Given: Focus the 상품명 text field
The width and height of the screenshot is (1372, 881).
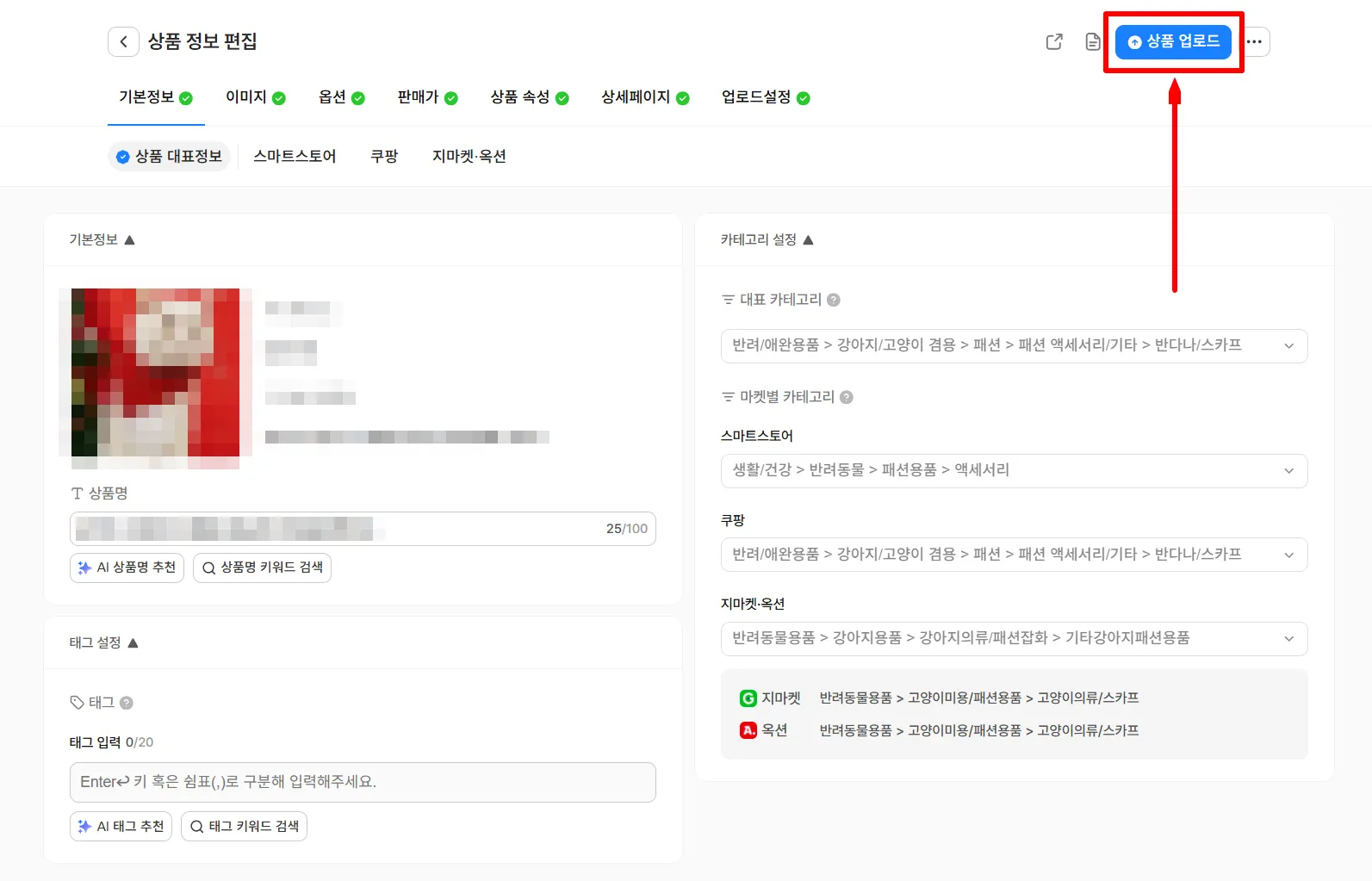Looking at the screenshot, I should click(x=363, y=529).
